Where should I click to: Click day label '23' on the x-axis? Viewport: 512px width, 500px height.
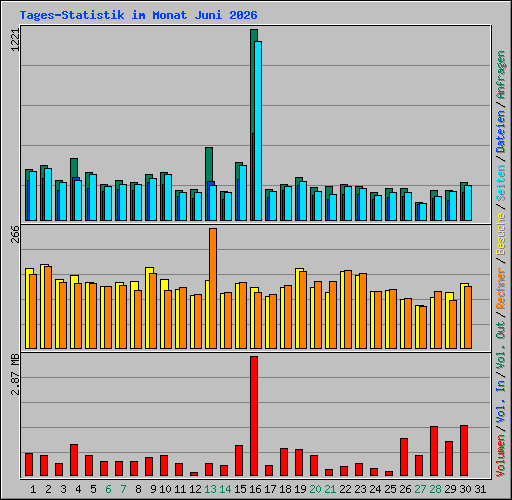(x=360, y=489)
